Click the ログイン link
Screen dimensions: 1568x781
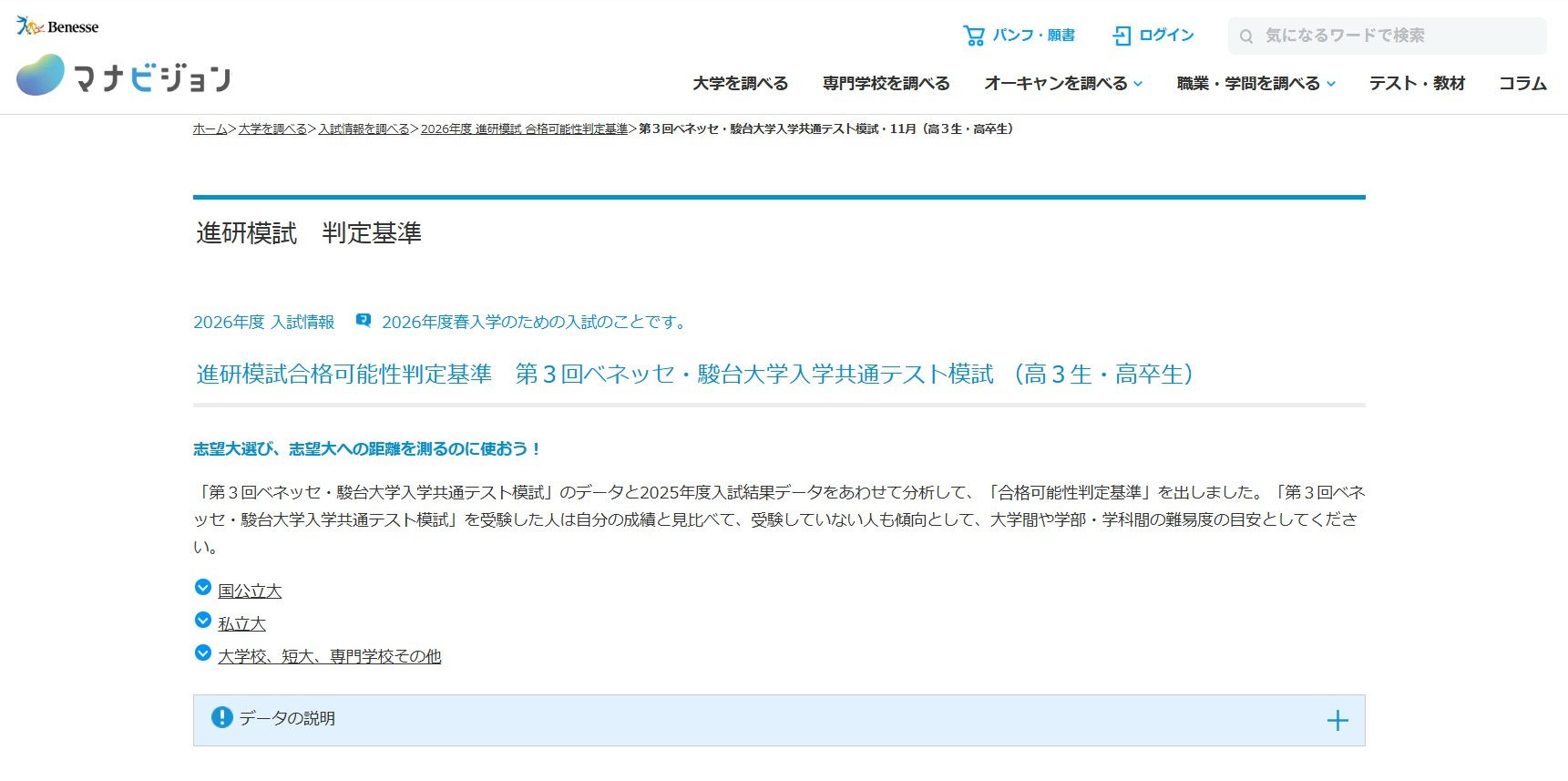point(1166,36)
